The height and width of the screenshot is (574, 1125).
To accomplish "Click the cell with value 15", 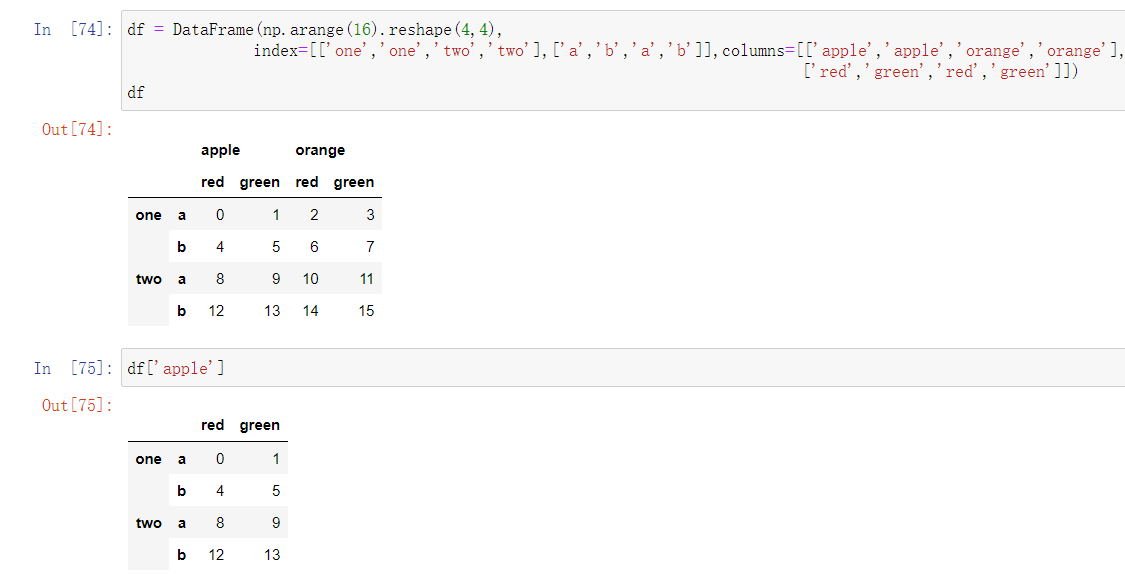I will (x=367, y=311).
